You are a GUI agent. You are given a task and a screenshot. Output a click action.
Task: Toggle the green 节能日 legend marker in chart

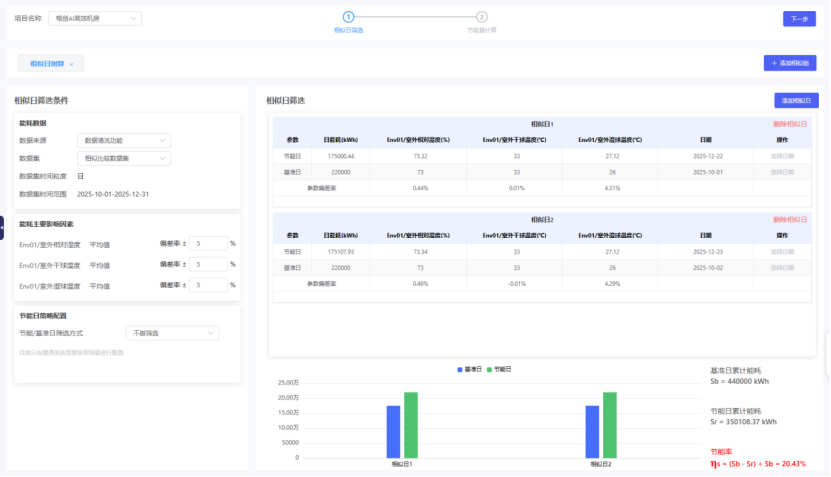489,369
